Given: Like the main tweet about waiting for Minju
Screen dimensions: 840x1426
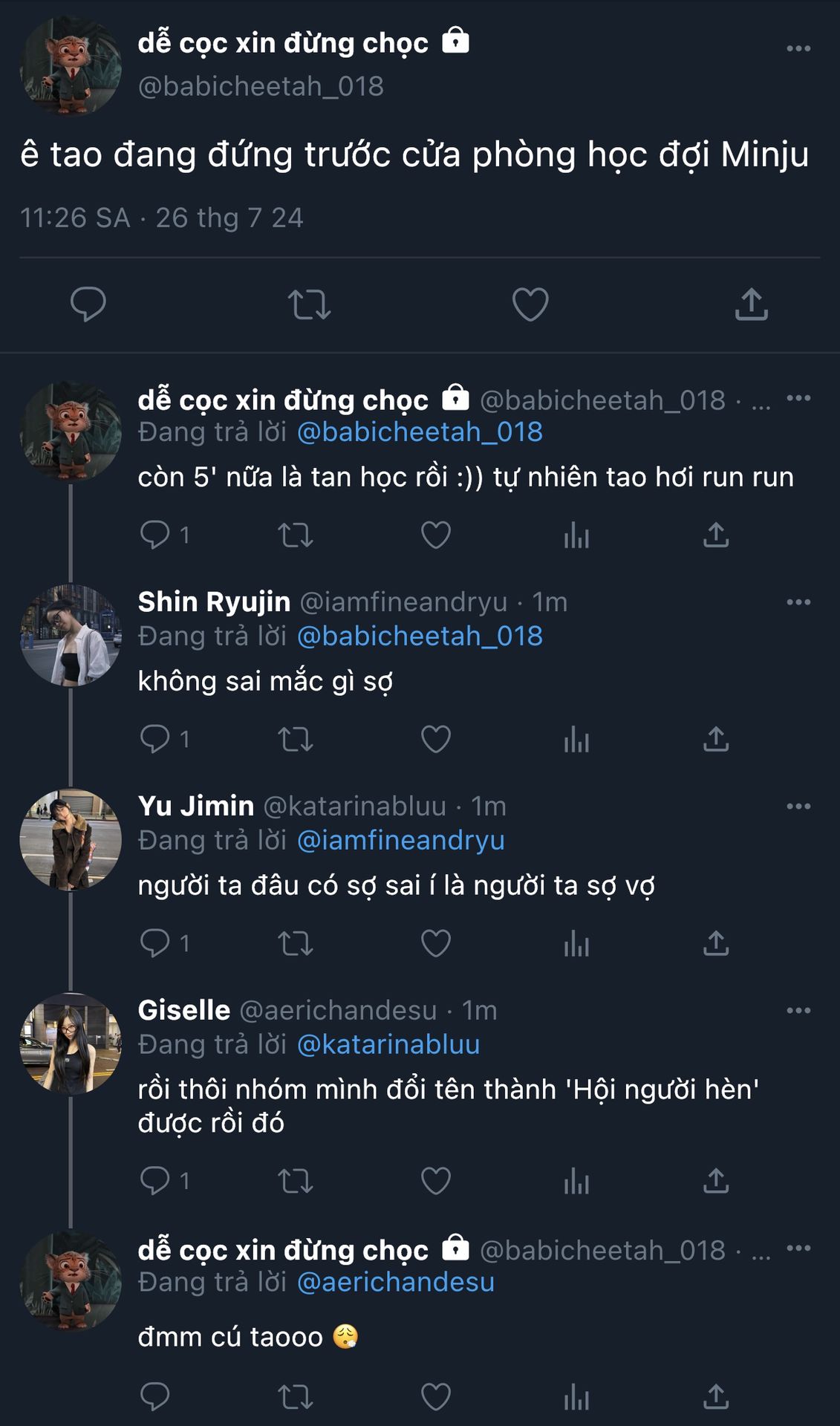Looking at the screenshot, I should click(530, 305).
